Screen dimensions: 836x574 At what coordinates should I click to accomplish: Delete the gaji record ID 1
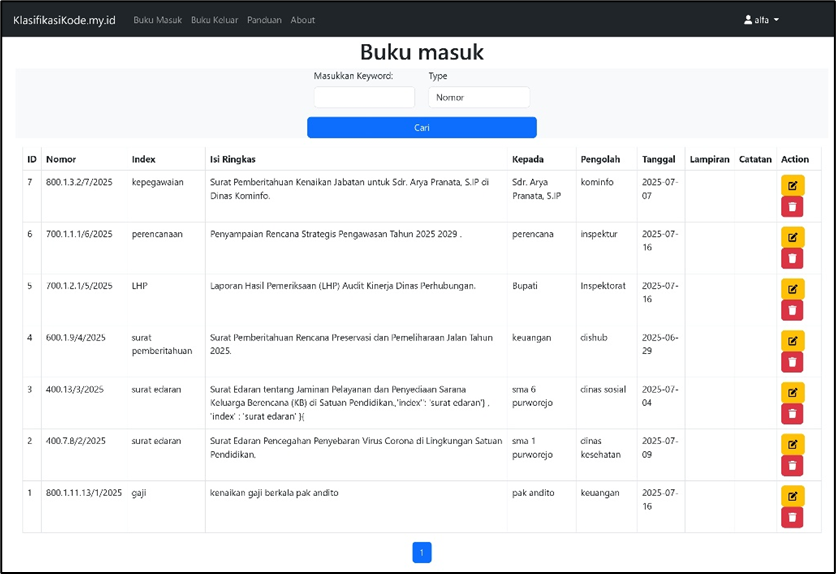792,517
